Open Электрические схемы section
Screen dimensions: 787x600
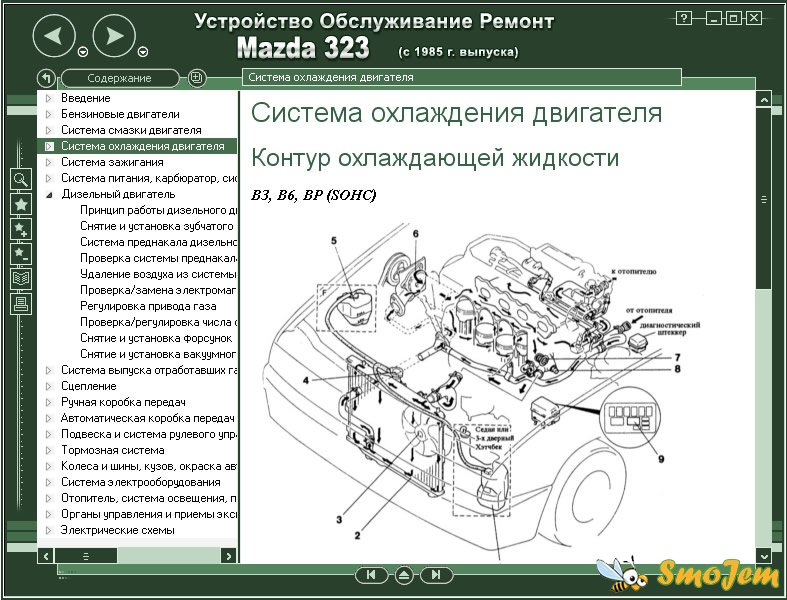[117, 530]
